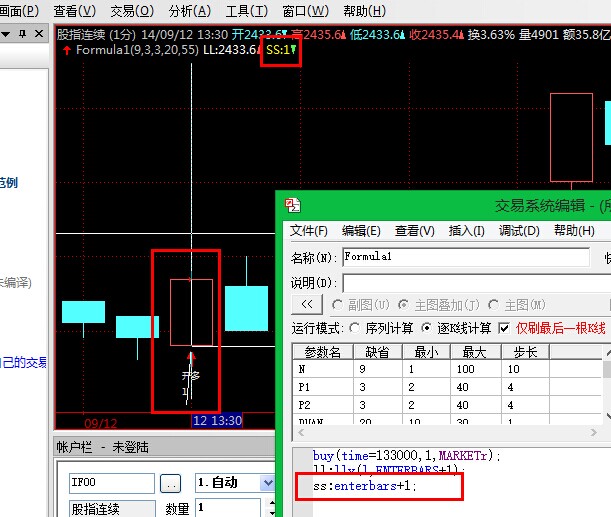611x517 pixels.
Task: Click parameter table scroll-left arrow
Action: [x=301, y=432]
